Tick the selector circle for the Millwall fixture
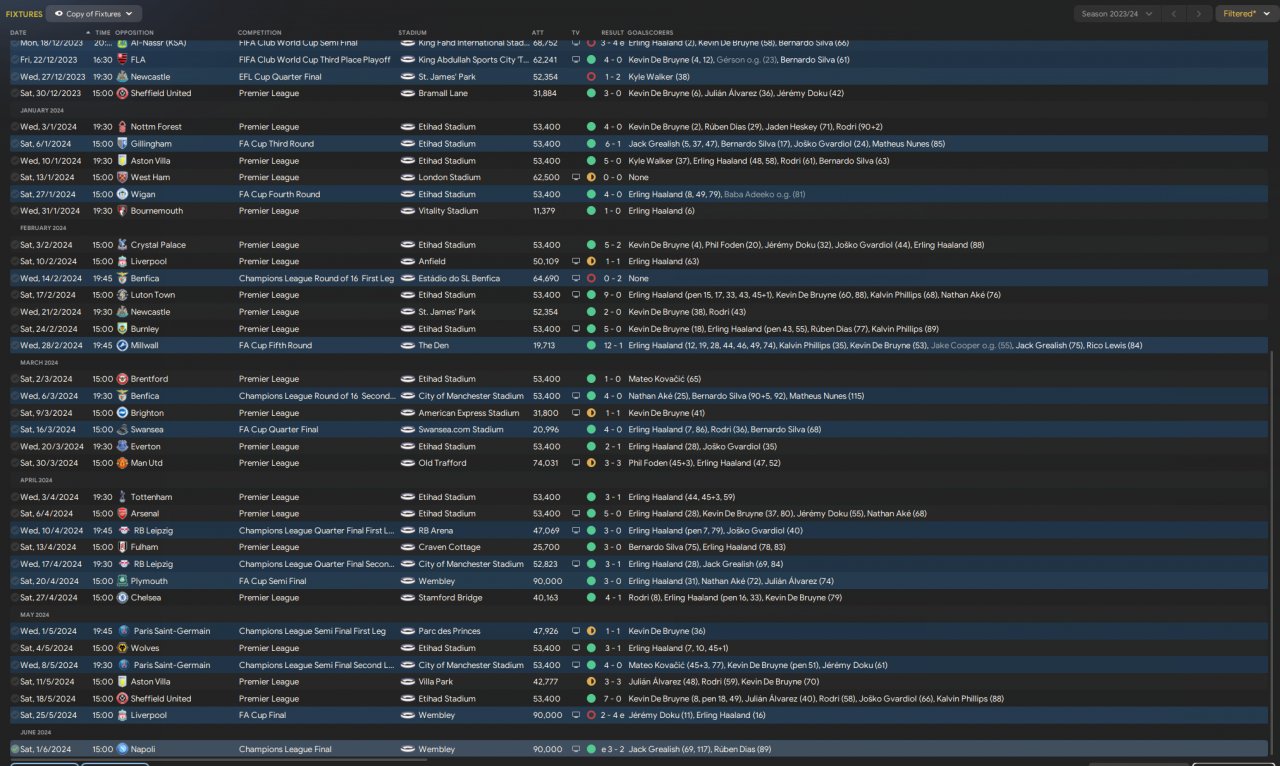 (15, 345)
